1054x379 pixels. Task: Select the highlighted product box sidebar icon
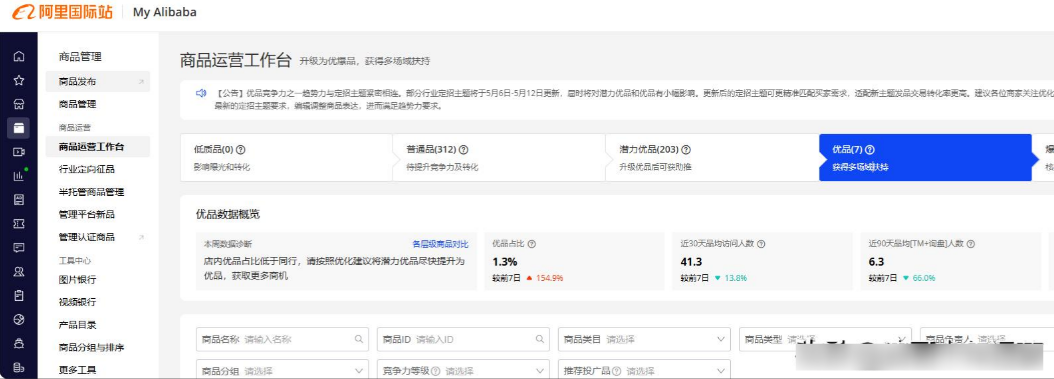[x=19, y=128]
